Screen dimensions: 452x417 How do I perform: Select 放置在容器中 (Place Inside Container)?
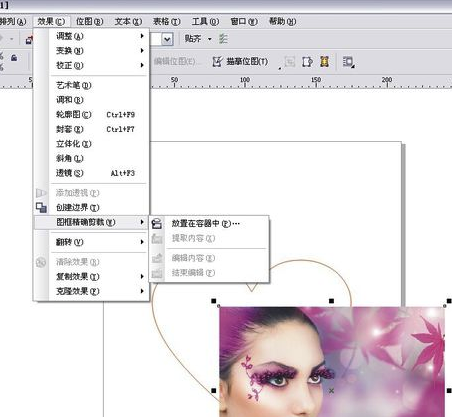coord(209,223)
